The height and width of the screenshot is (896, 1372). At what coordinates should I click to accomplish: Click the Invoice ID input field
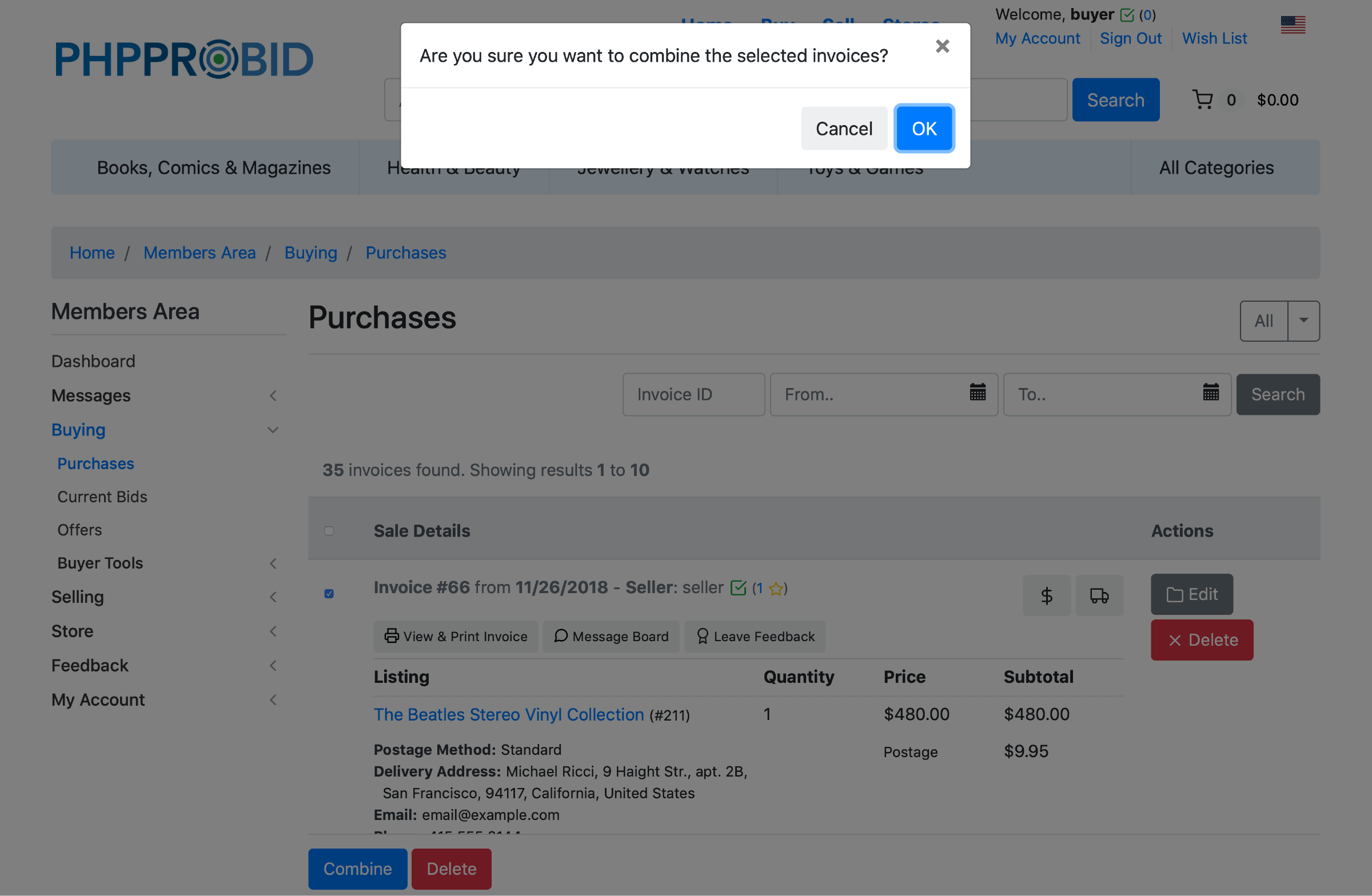pos(693,395)
